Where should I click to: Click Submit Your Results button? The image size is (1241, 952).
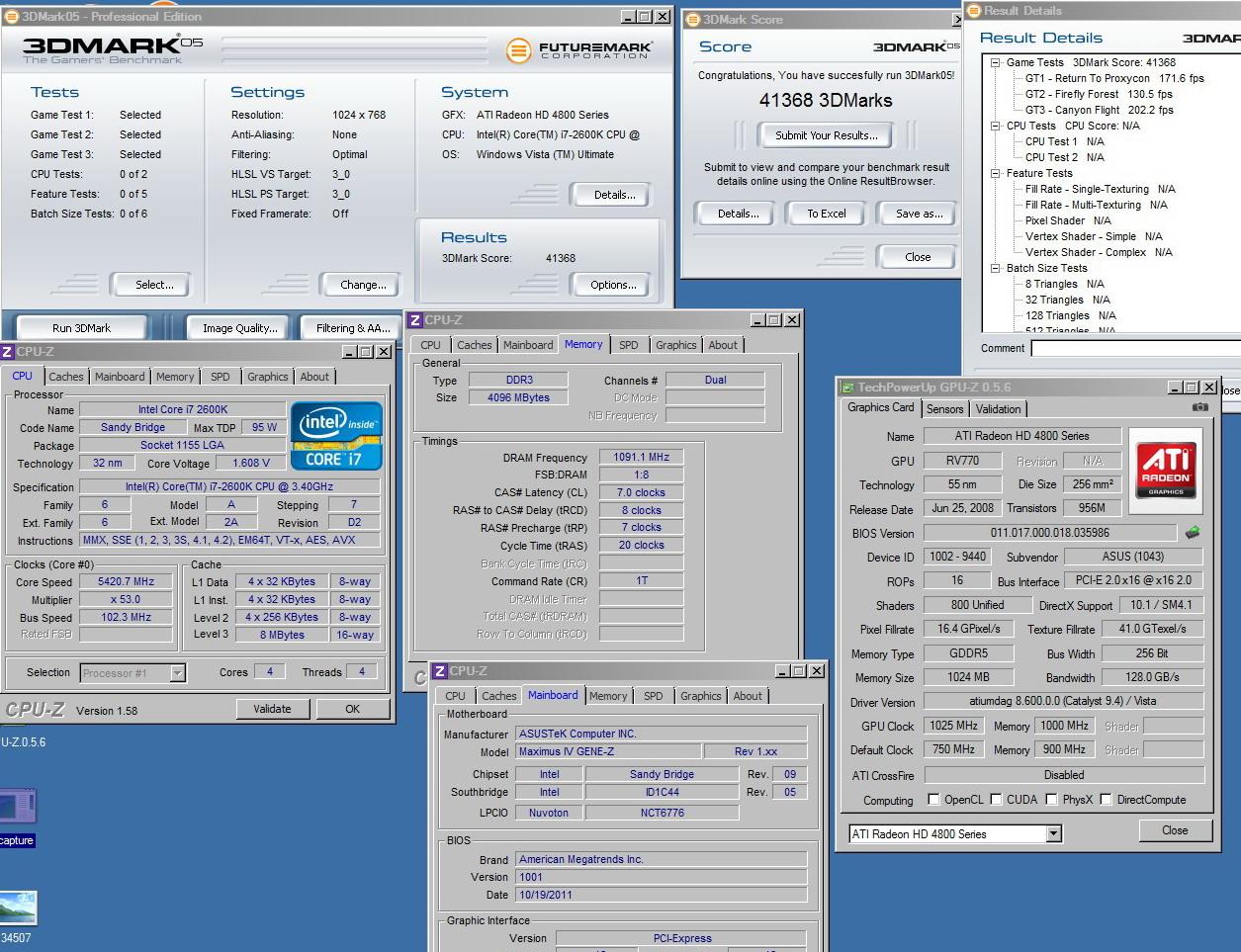826,135
